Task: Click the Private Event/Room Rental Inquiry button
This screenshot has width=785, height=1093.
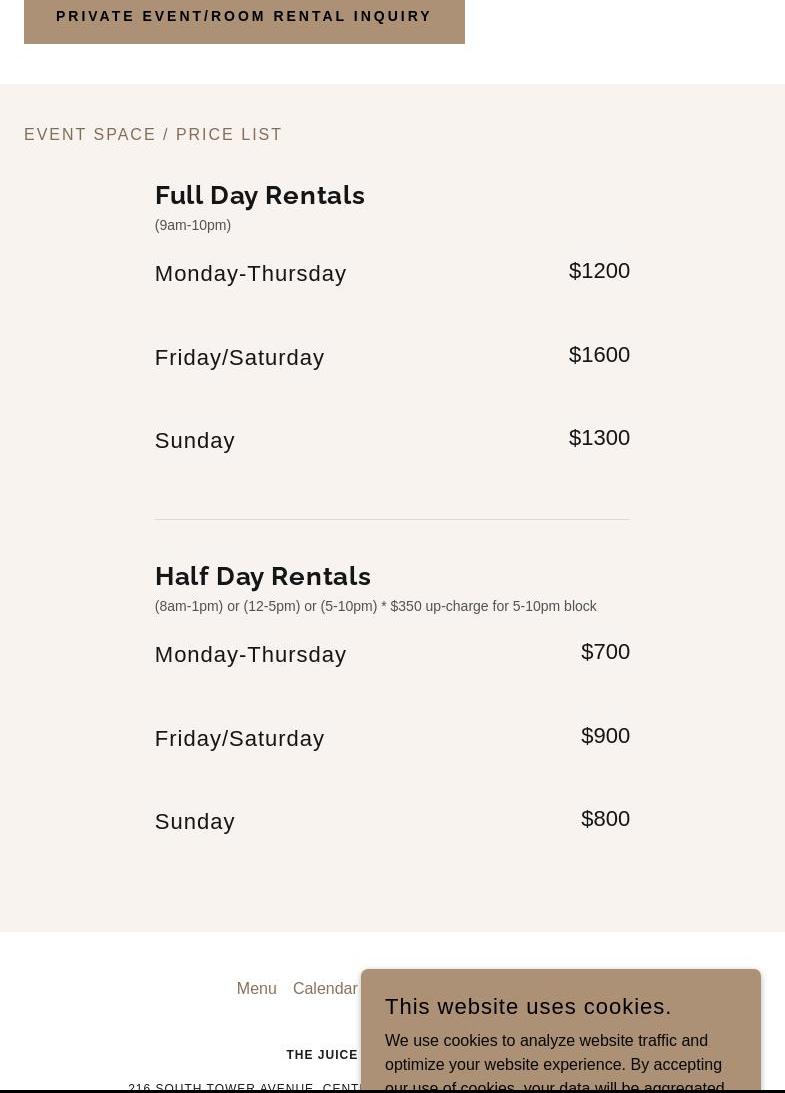Action: pos(244,17)
